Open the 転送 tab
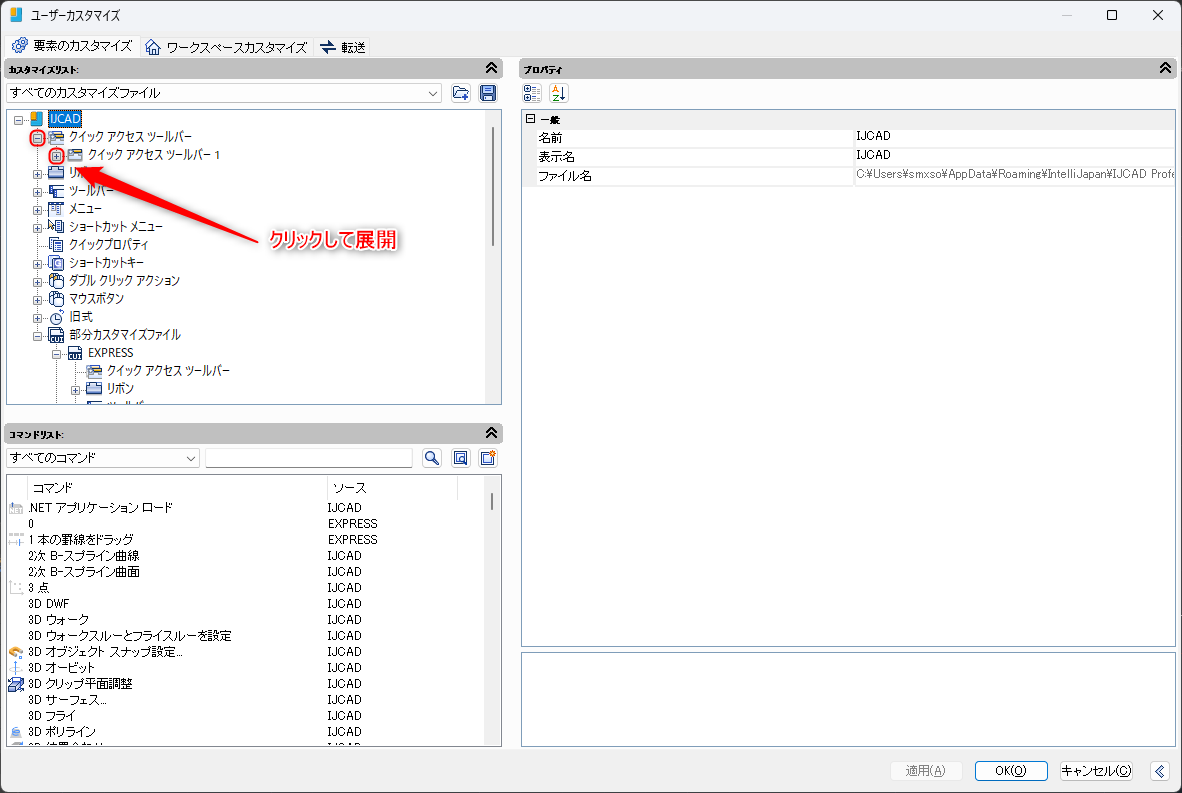Viewport: 1182px width, 793px height. (x=343, y=47)
